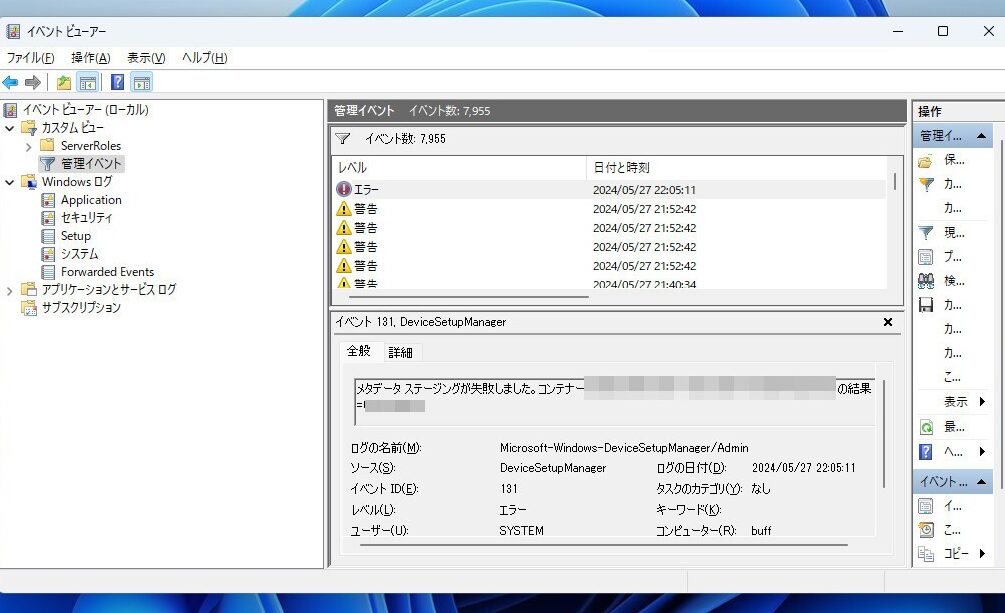Select the 管理イベント custom view
1005x613 pixels.
click(x=90, y=164)
